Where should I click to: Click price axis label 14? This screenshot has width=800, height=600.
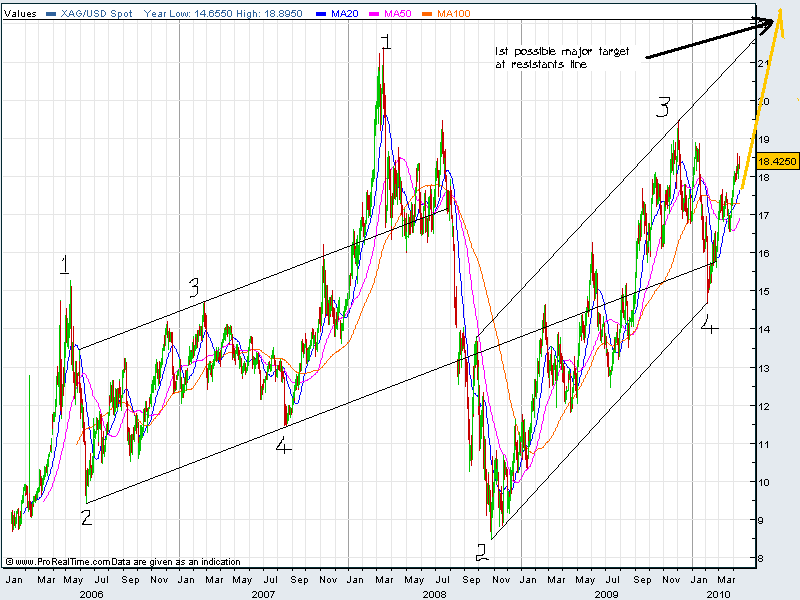pyautogui.click(x=764, y=329)
